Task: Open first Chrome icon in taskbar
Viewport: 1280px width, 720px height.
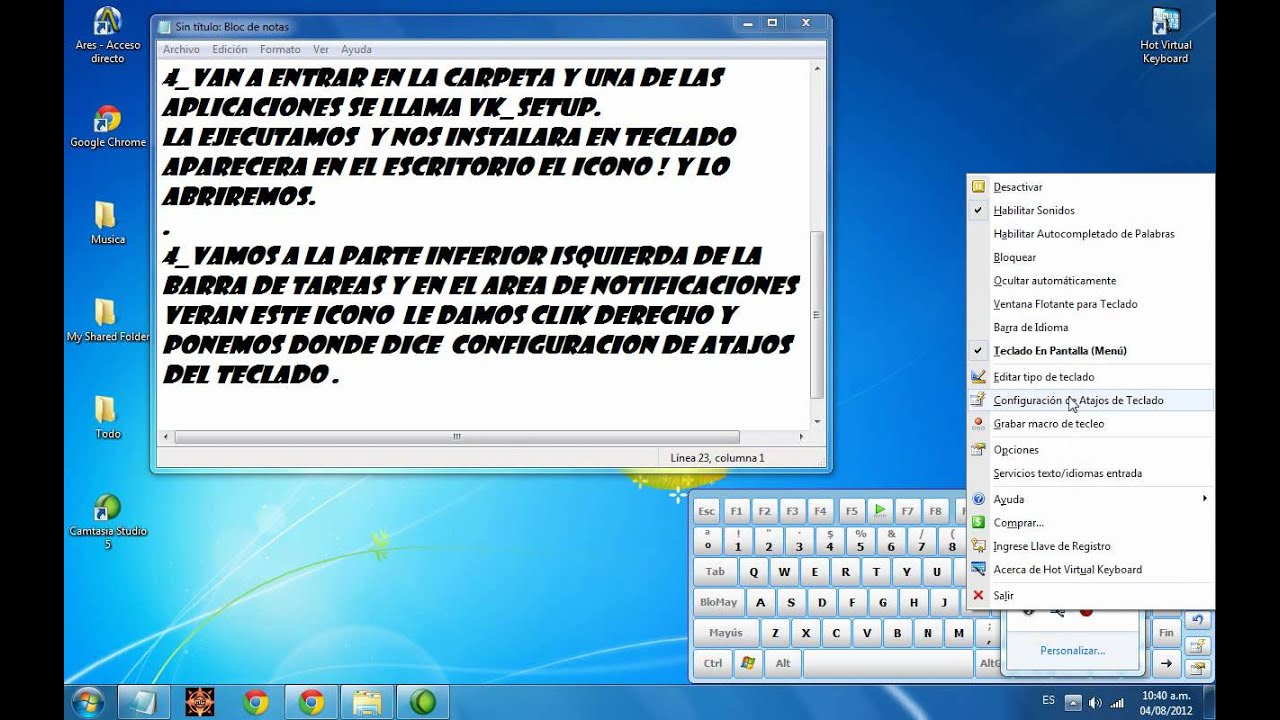Action: [x=255, y=702]
